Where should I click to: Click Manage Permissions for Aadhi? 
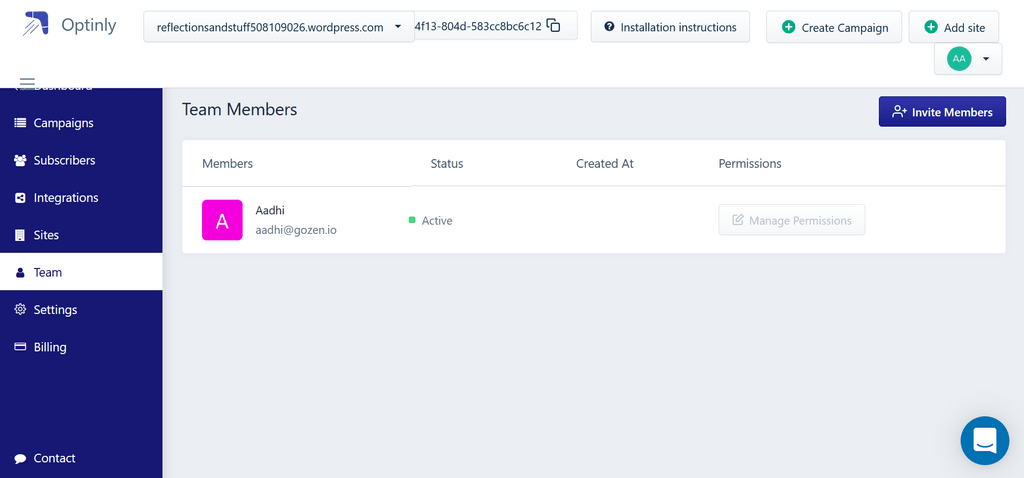click(x=792, y=220)
